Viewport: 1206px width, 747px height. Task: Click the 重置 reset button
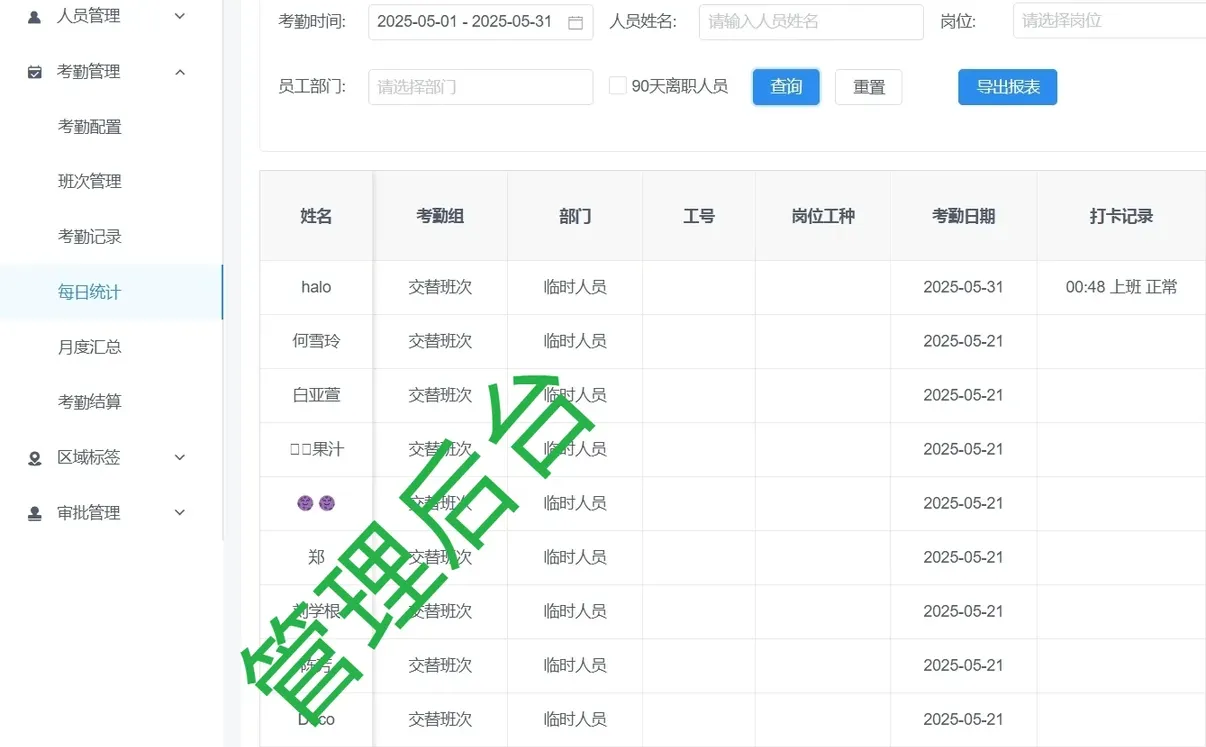point(868,87)
